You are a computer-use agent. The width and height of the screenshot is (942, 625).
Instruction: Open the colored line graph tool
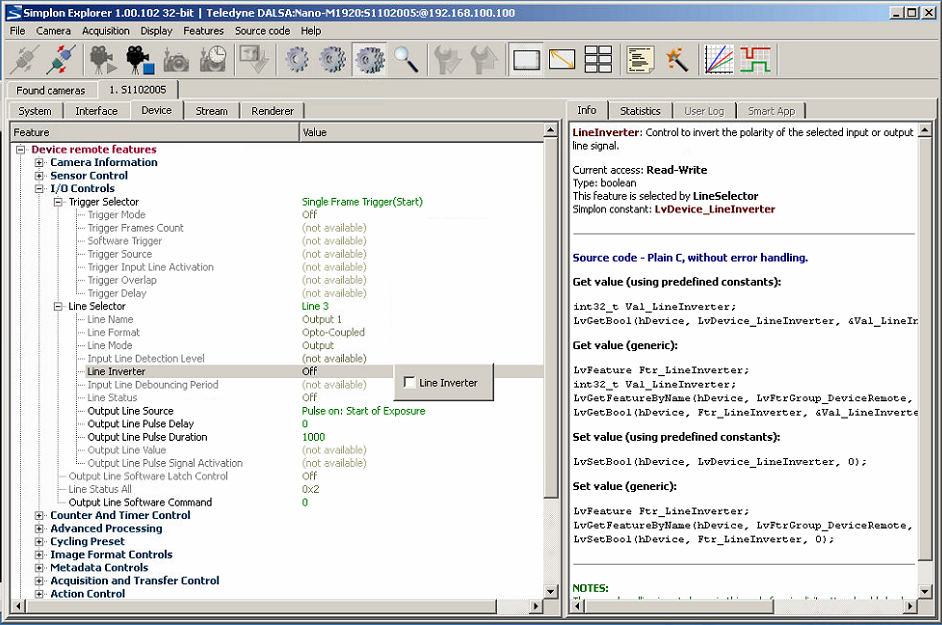coord(719,60)
